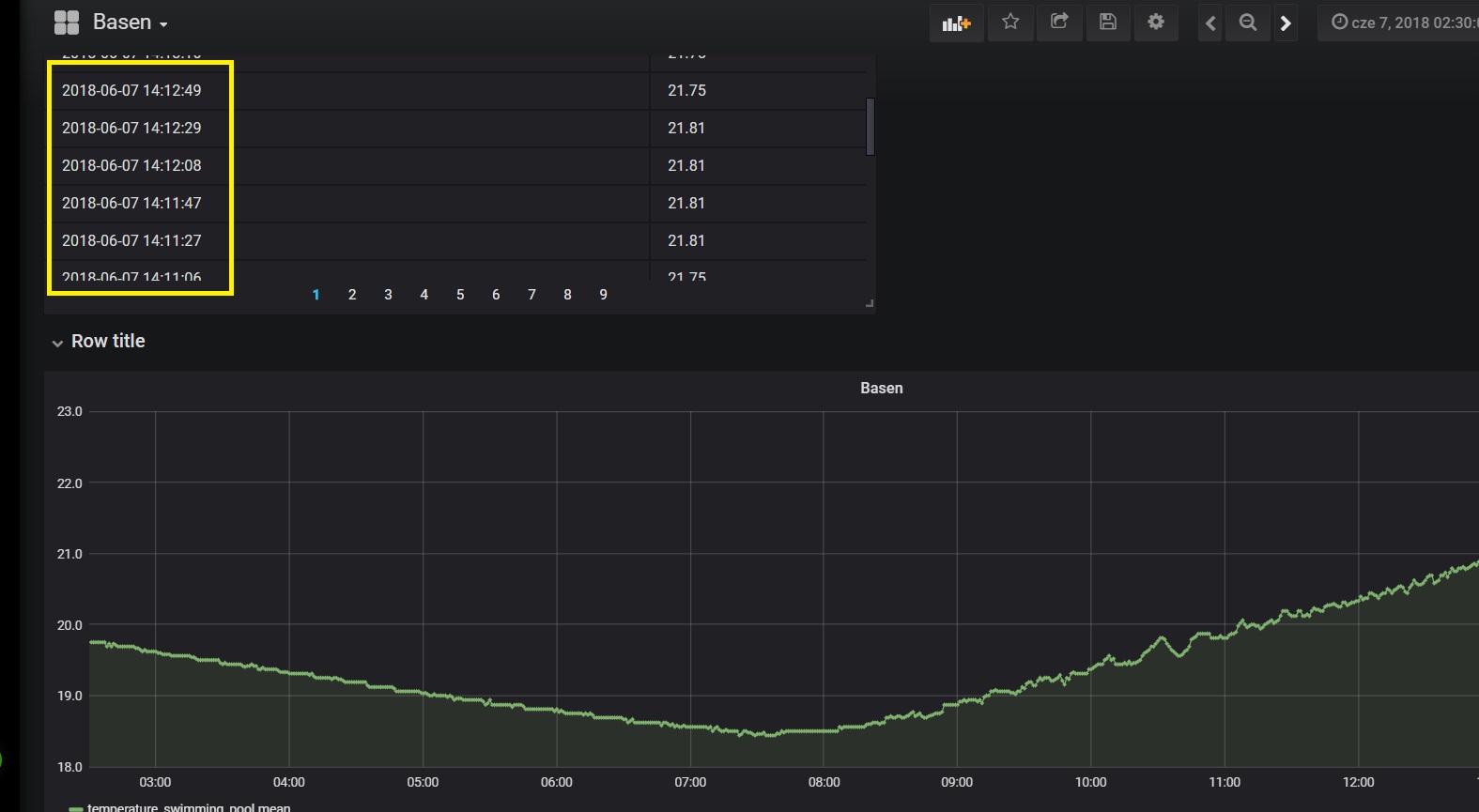Click the table panel resize handle corner
Screen dimensions: 1479x812
coord(870,303)
